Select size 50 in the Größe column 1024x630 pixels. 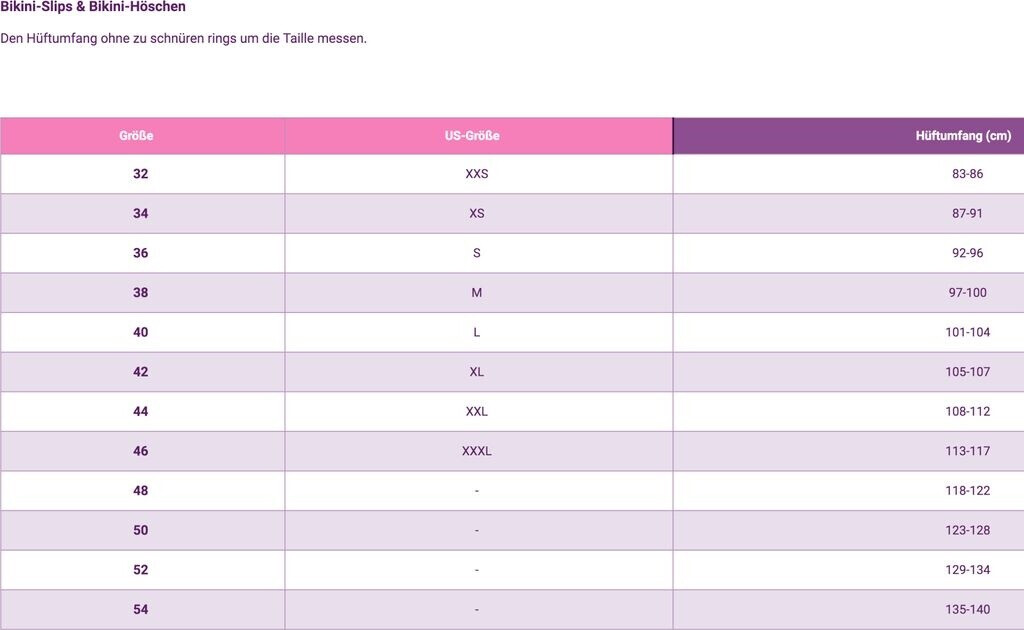pos(140,530)
